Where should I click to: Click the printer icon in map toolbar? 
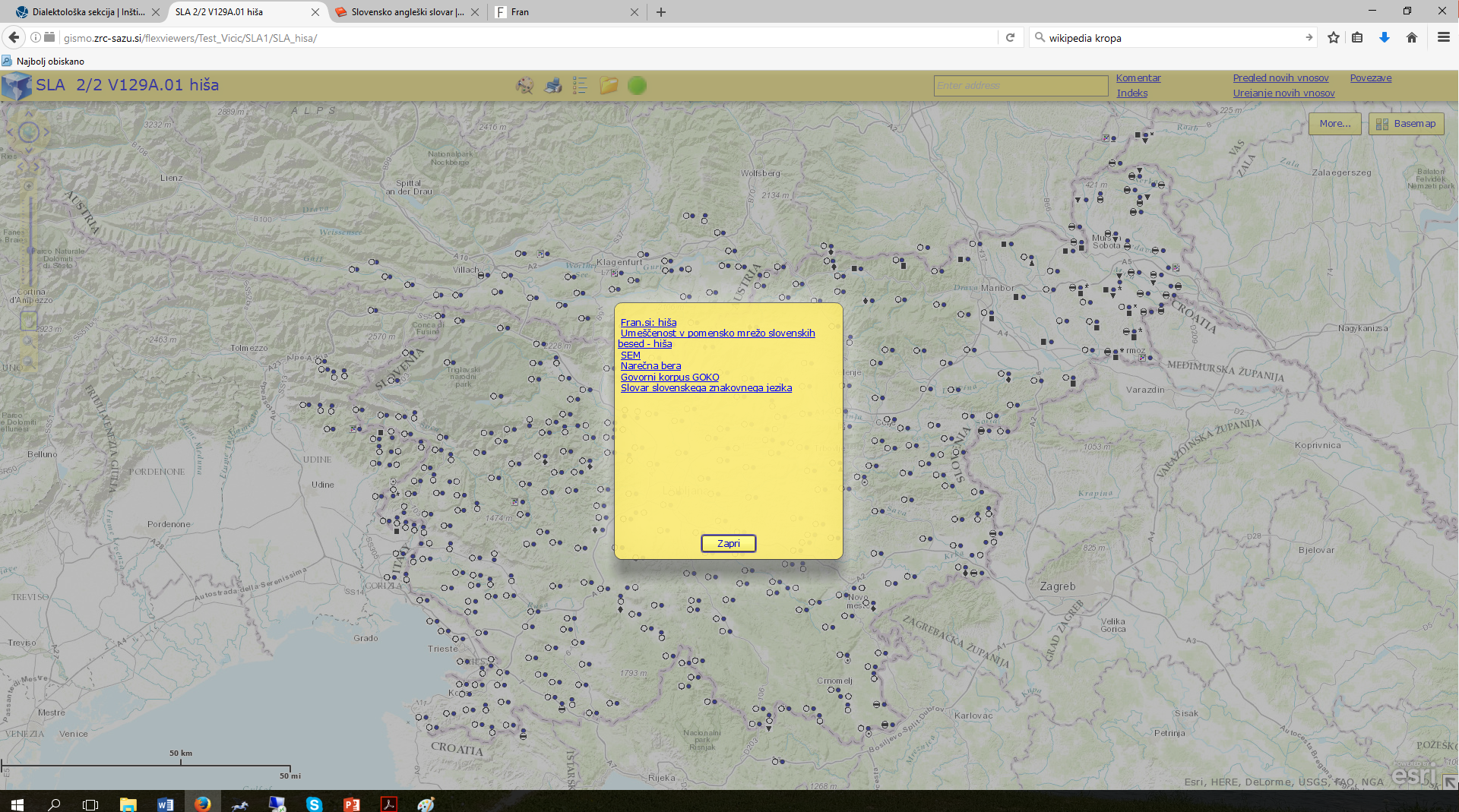pos(553,86)
